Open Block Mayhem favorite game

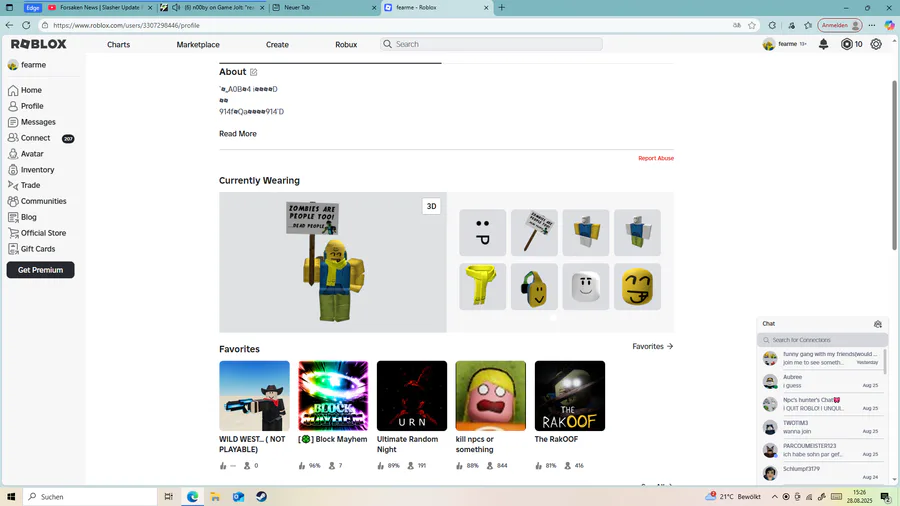[x=333, y=396]
